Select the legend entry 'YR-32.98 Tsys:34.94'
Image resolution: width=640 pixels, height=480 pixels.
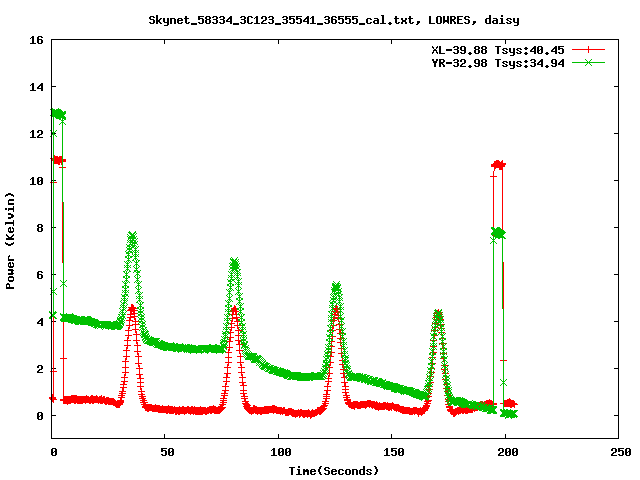point(498,63)
